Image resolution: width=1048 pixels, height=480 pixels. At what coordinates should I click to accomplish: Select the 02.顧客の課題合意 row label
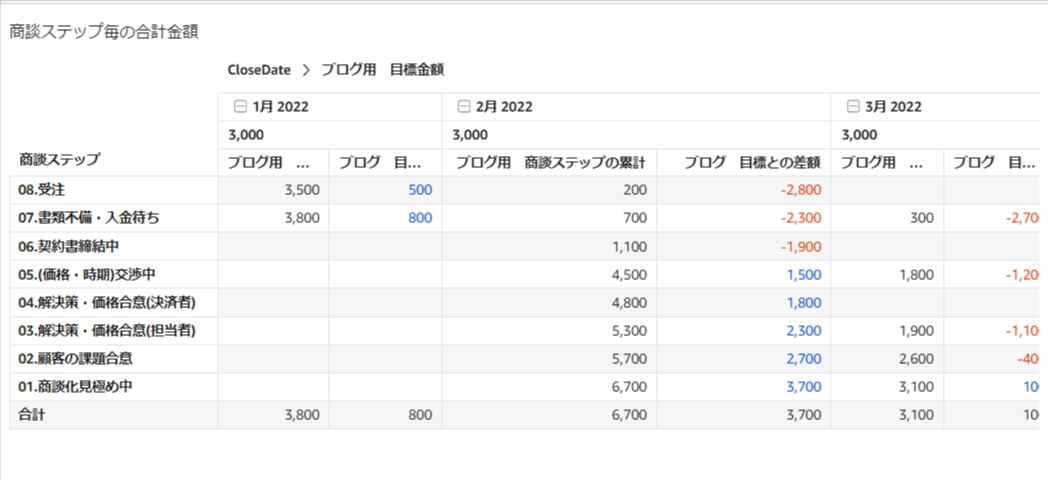click(x=75, y=358)
